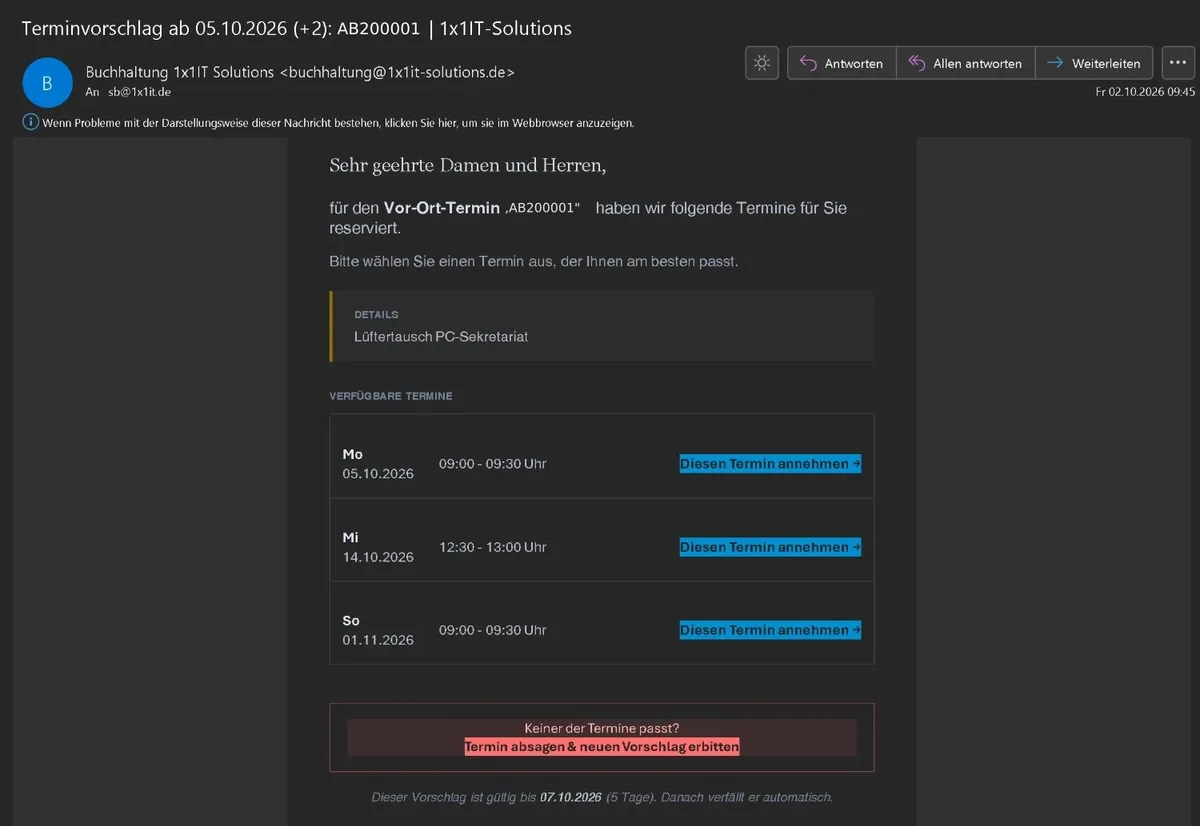
Task: Open message in web browser info link
Action: pos(338,123)
